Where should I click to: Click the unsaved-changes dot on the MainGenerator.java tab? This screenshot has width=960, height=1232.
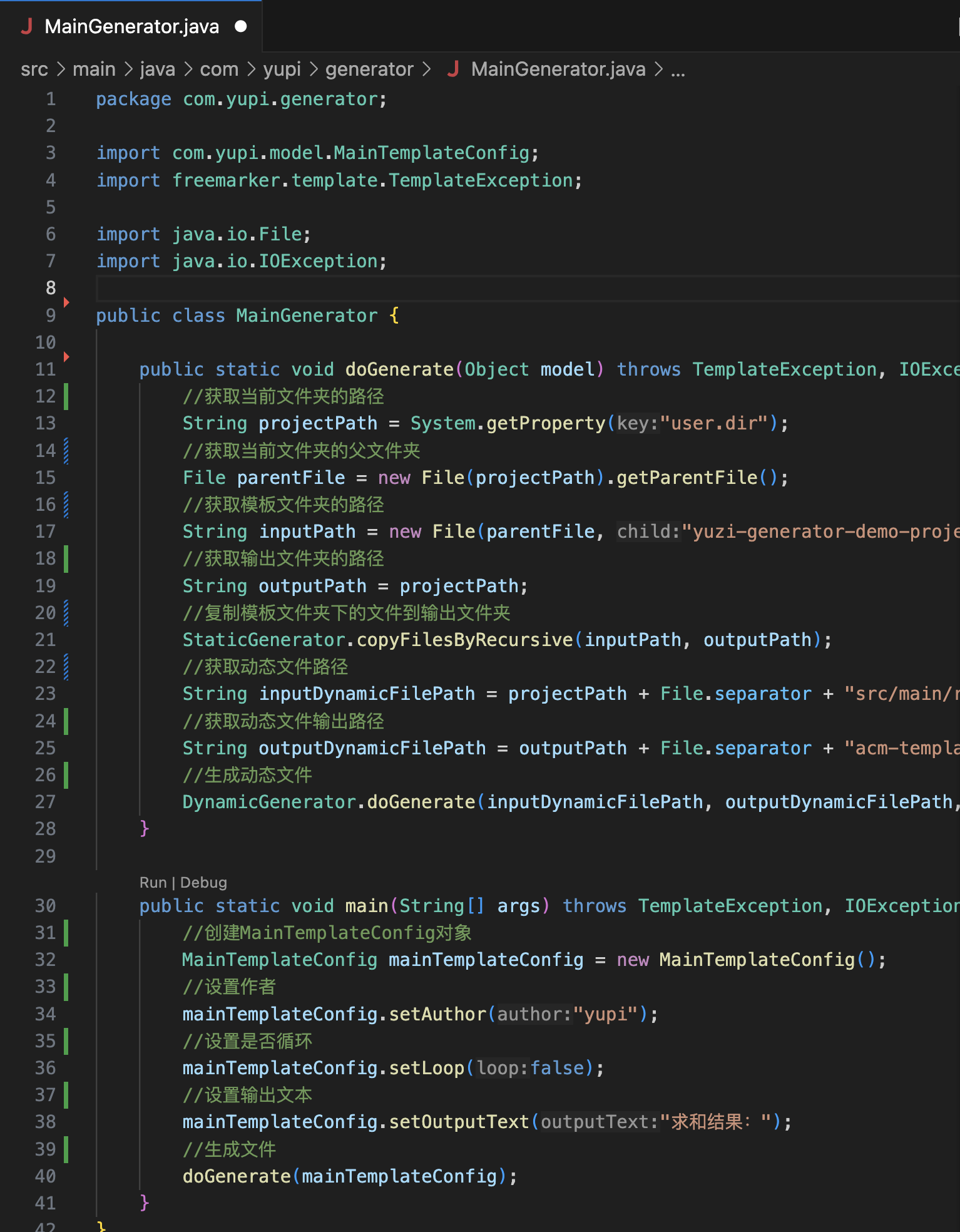point(241,26)
